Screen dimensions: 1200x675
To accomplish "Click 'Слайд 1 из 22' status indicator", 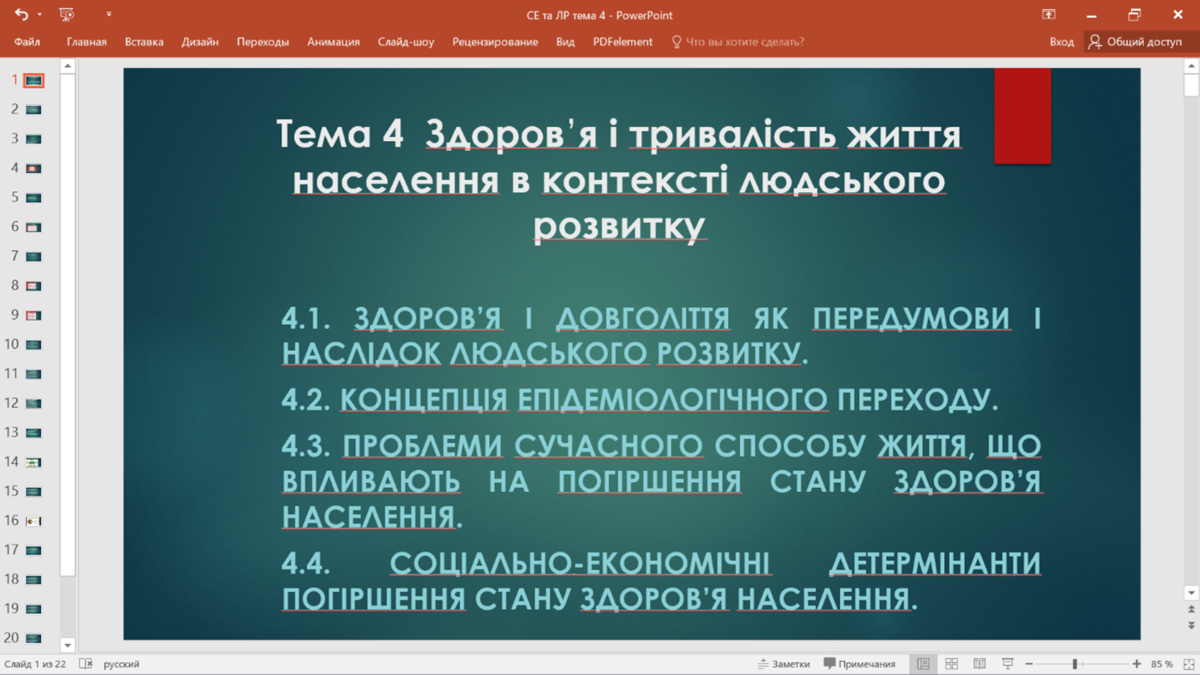I will [x=35, y=664].
